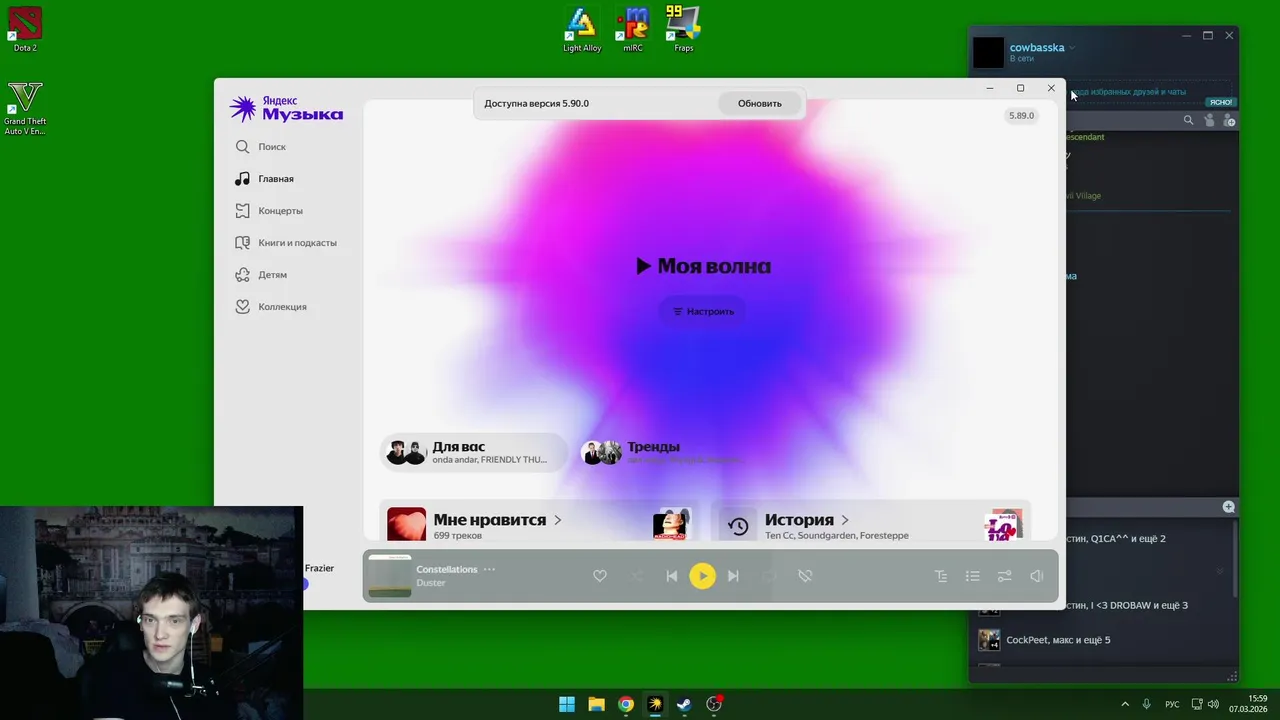The height and width of the screenshot is (720, 1280).
Task: Open Книги и подкасты section
Action: (x=285, y=243)
